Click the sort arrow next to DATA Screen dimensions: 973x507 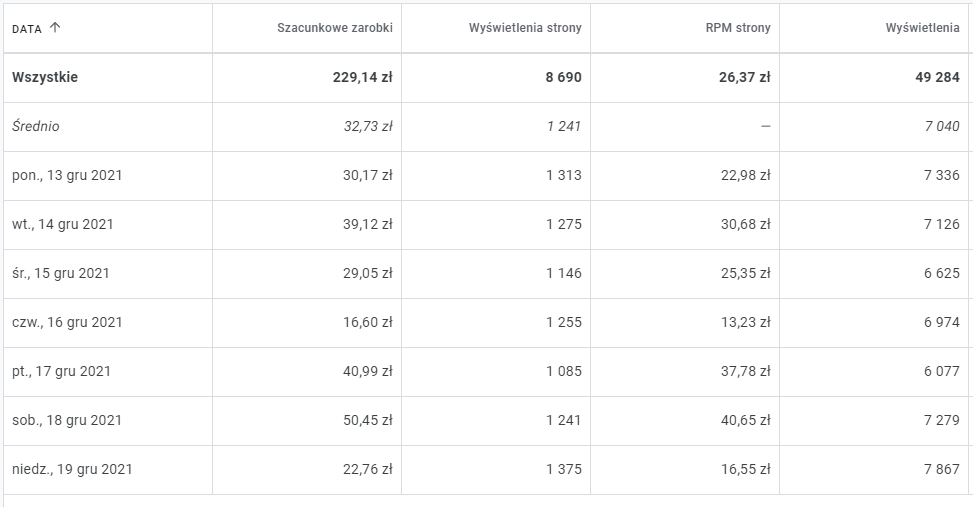55,28
